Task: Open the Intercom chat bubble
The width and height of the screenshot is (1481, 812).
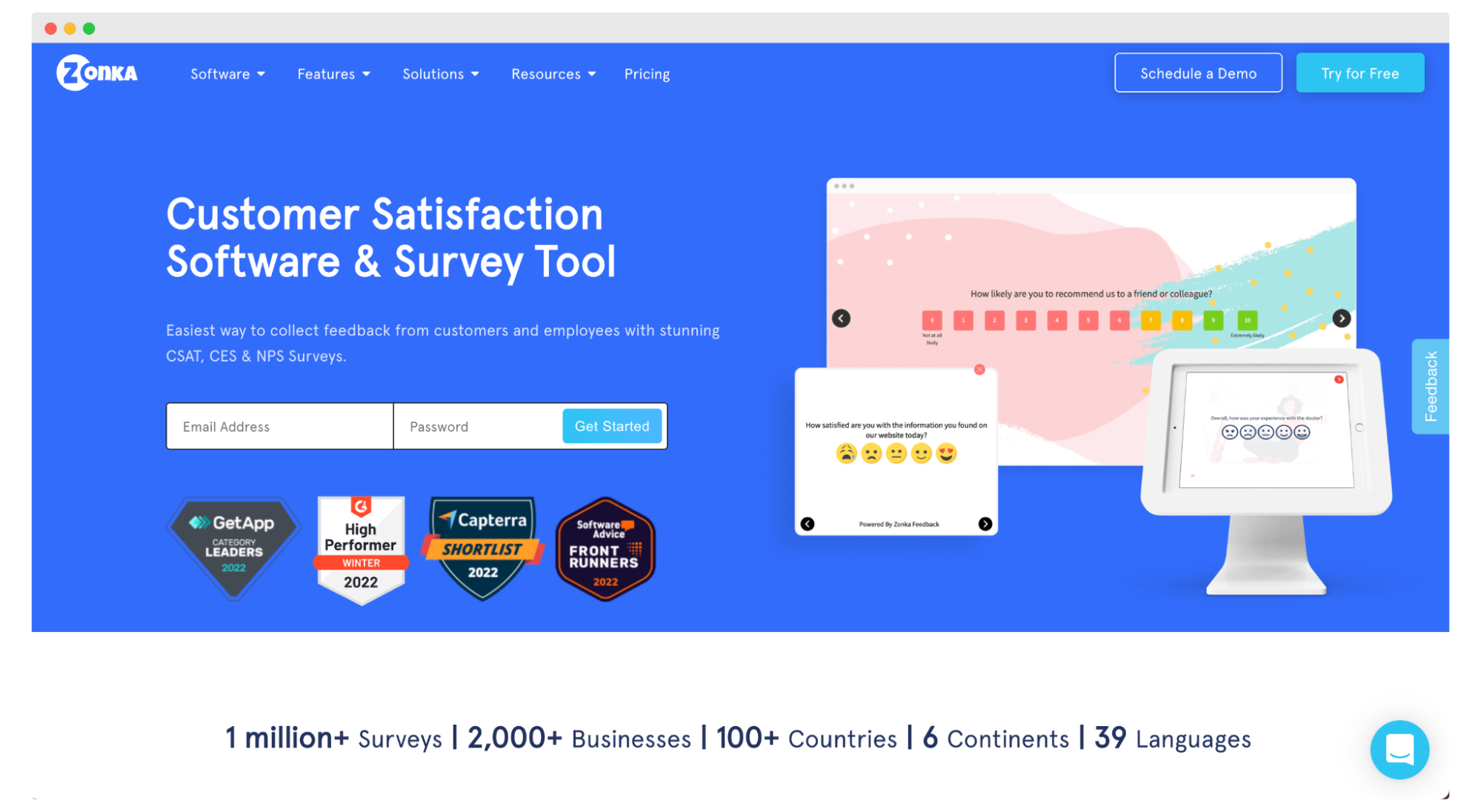Action: tap(1400, 749)
